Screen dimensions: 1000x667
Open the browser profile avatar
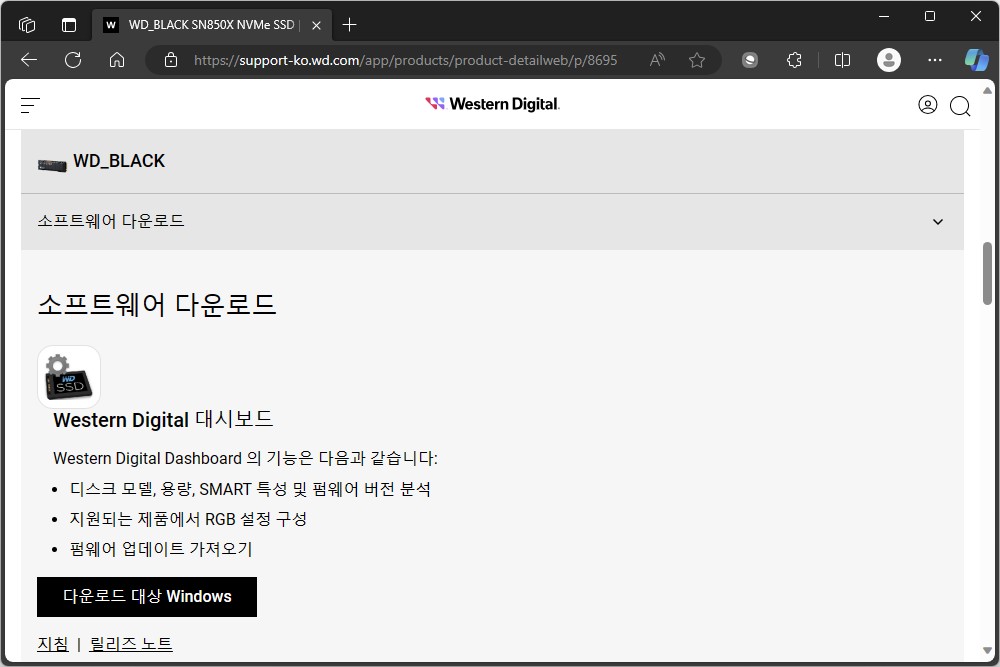point(889,60)
